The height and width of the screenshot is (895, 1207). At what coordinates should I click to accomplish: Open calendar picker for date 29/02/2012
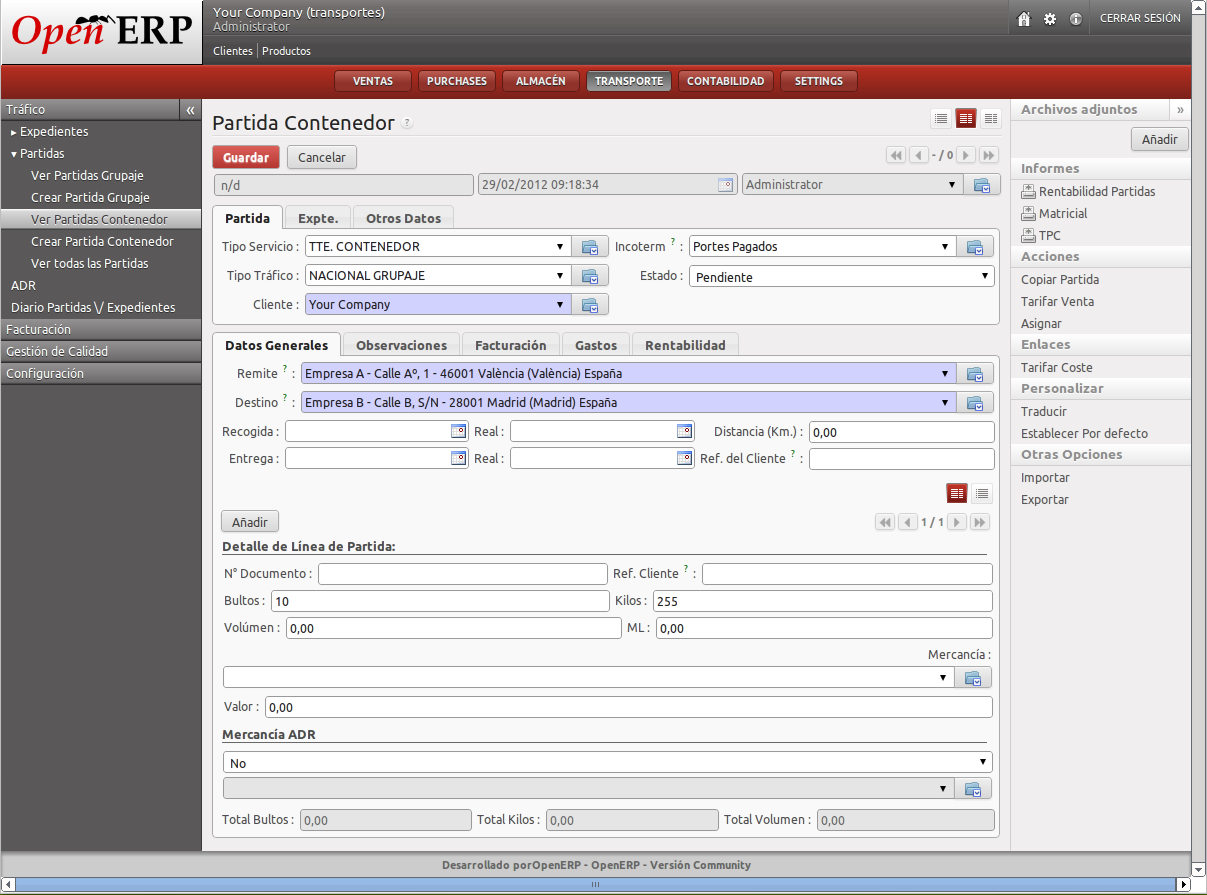click(x=726, y=185)
